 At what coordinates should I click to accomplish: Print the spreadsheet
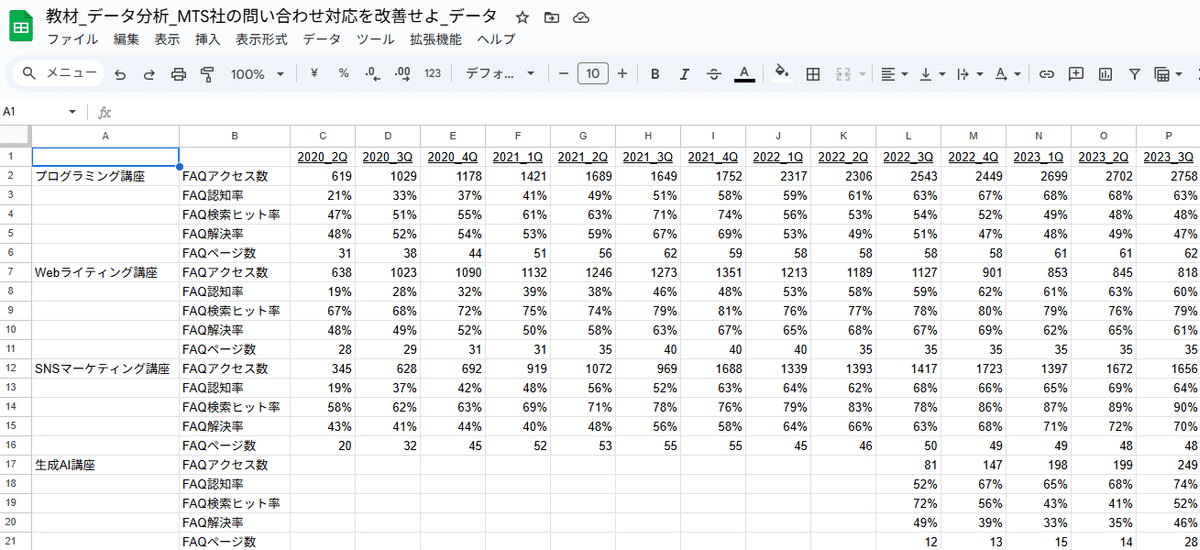coord(179,74)
